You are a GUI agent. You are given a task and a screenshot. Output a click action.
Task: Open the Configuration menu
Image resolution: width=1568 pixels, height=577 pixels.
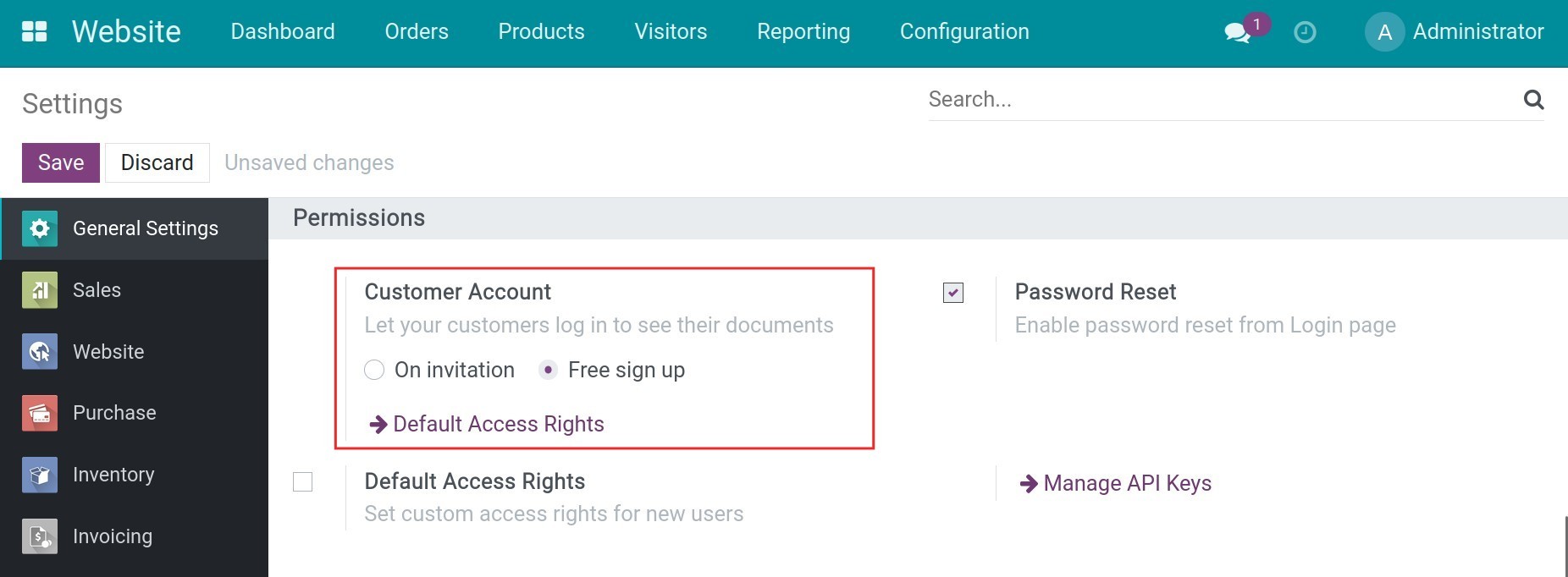click(x=964, y=31)
